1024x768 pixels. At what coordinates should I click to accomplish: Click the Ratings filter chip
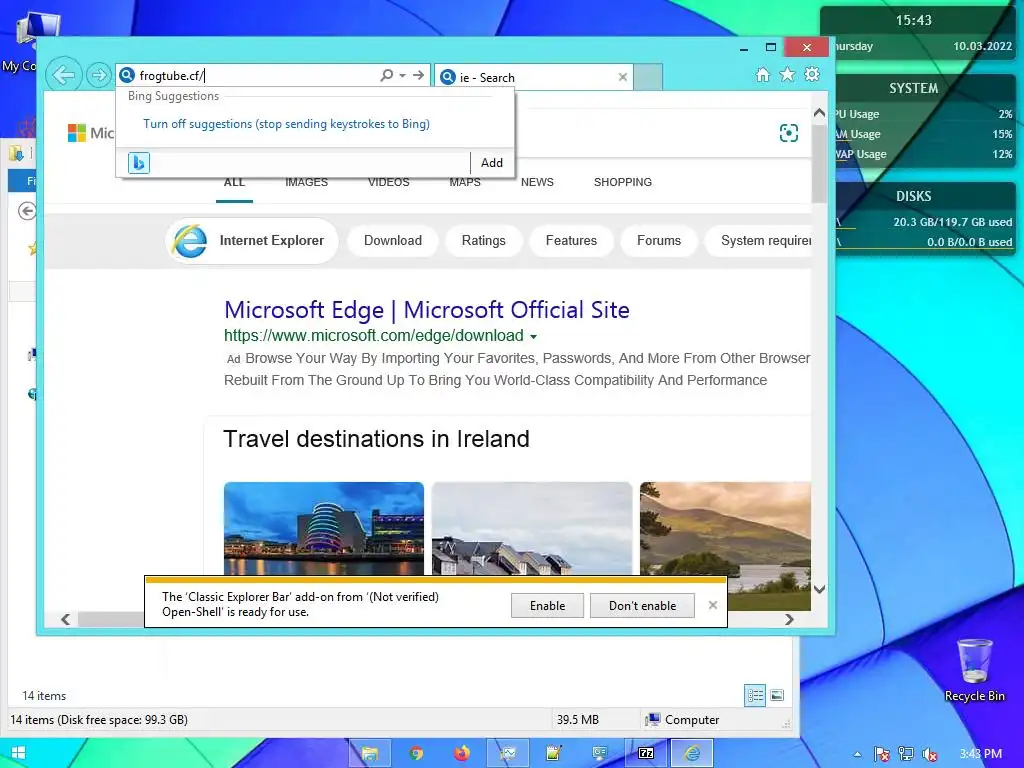[x=483, y=241]
